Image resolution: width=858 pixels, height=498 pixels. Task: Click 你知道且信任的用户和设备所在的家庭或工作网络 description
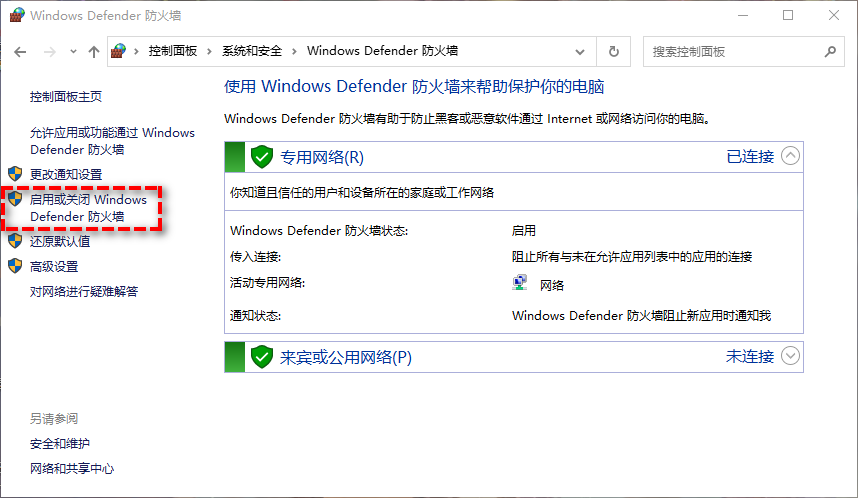point(362,193)
